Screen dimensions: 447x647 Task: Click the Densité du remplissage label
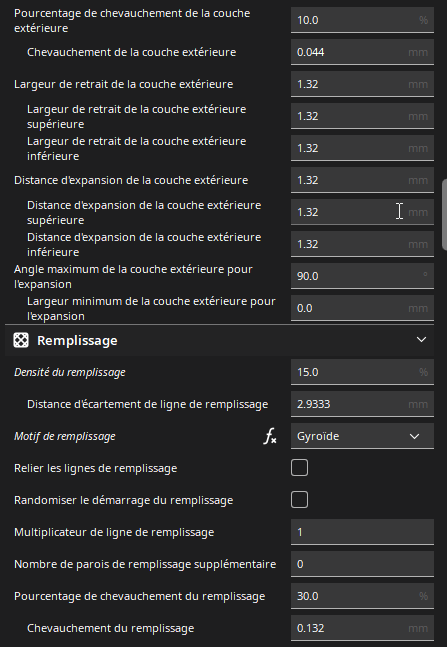point(70,372)
